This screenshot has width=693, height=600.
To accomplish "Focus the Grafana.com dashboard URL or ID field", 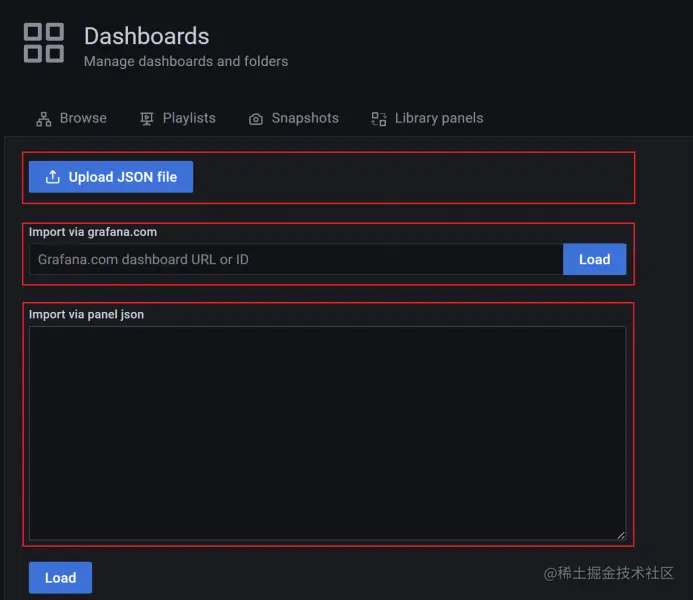I will [296, 259].
